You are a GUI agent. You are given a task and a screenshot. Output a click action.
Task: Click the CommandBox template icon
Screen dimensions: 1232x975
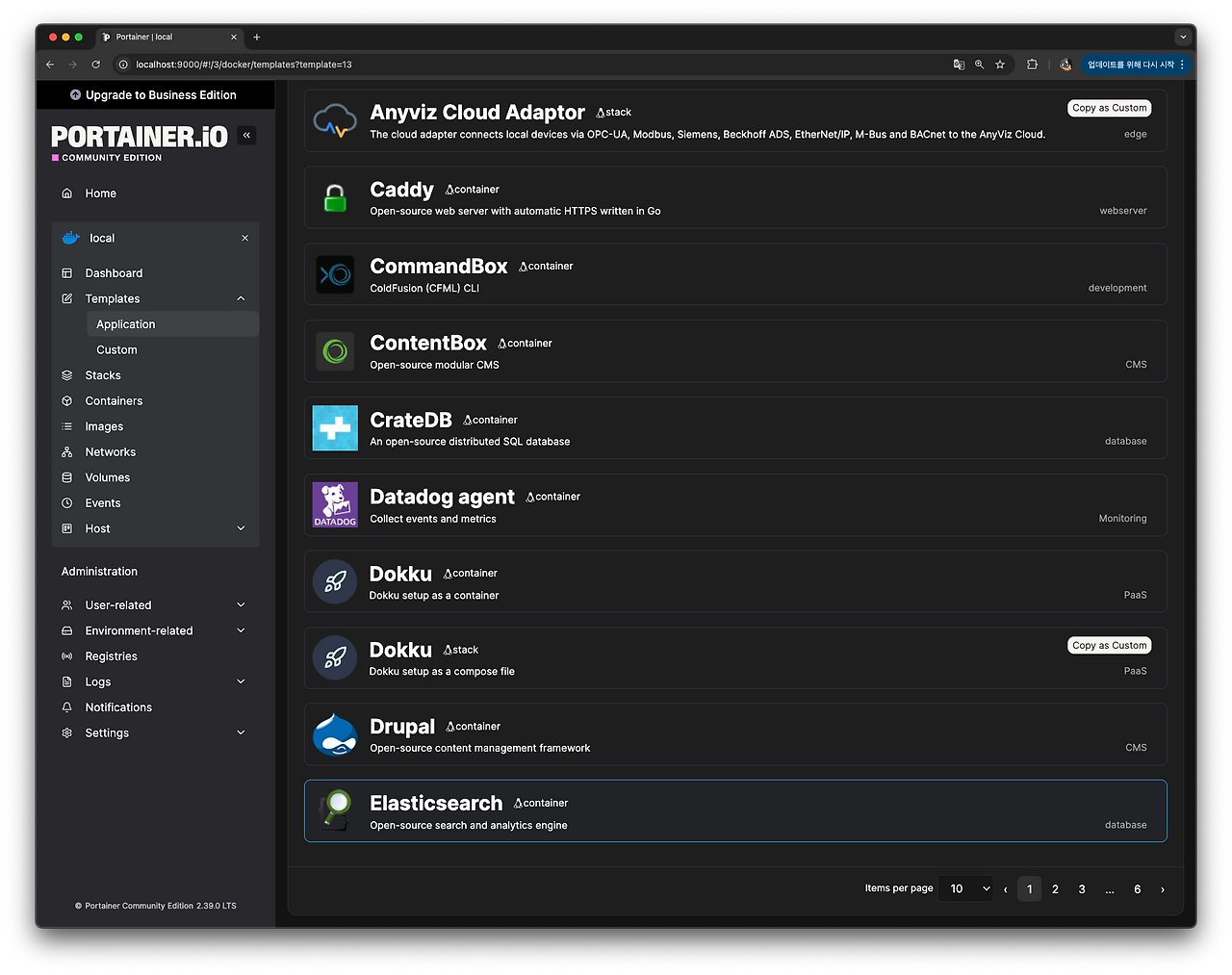point(335,274)
